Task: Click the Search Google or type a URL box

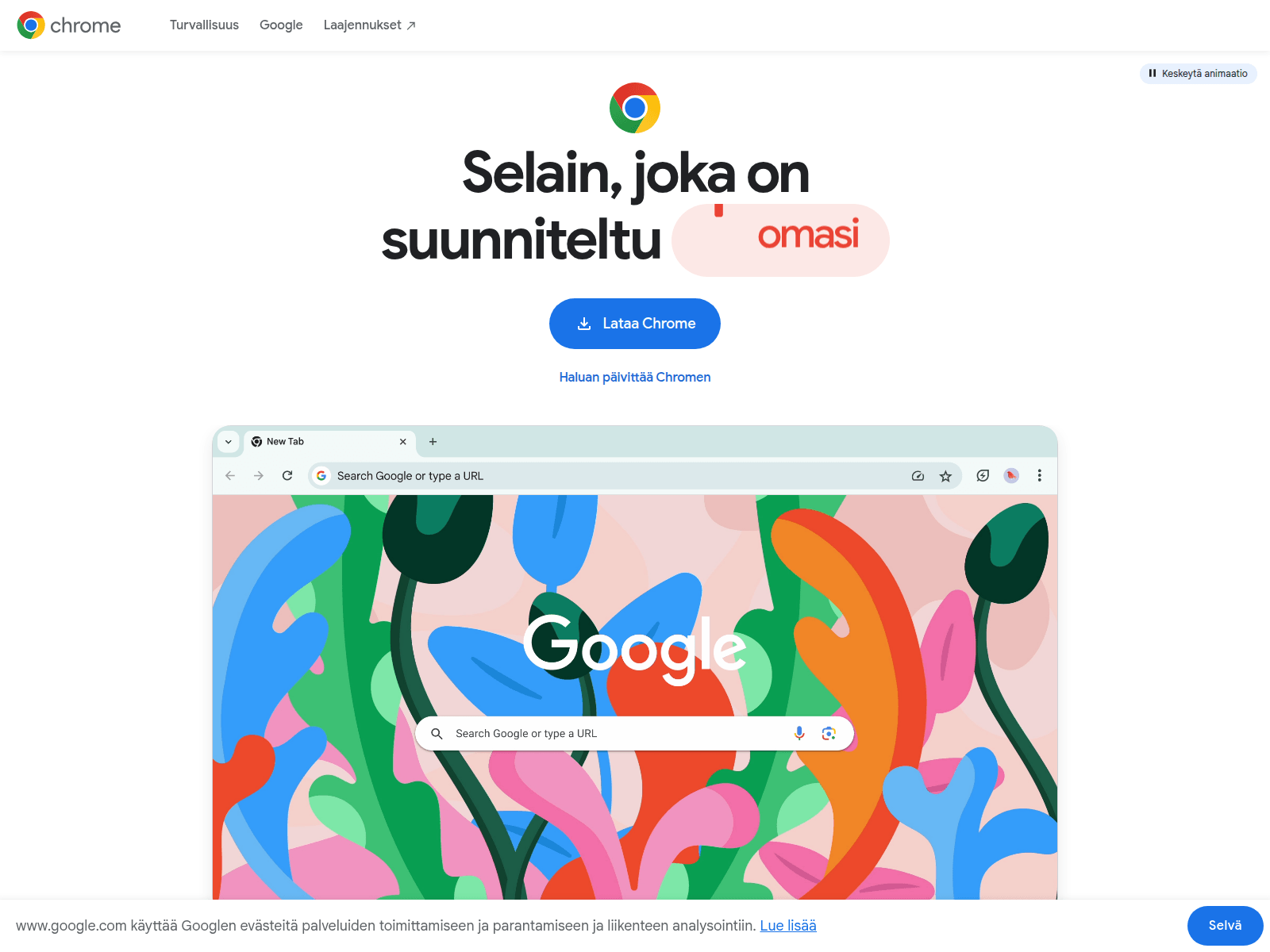Action: [x=635, y=733]
